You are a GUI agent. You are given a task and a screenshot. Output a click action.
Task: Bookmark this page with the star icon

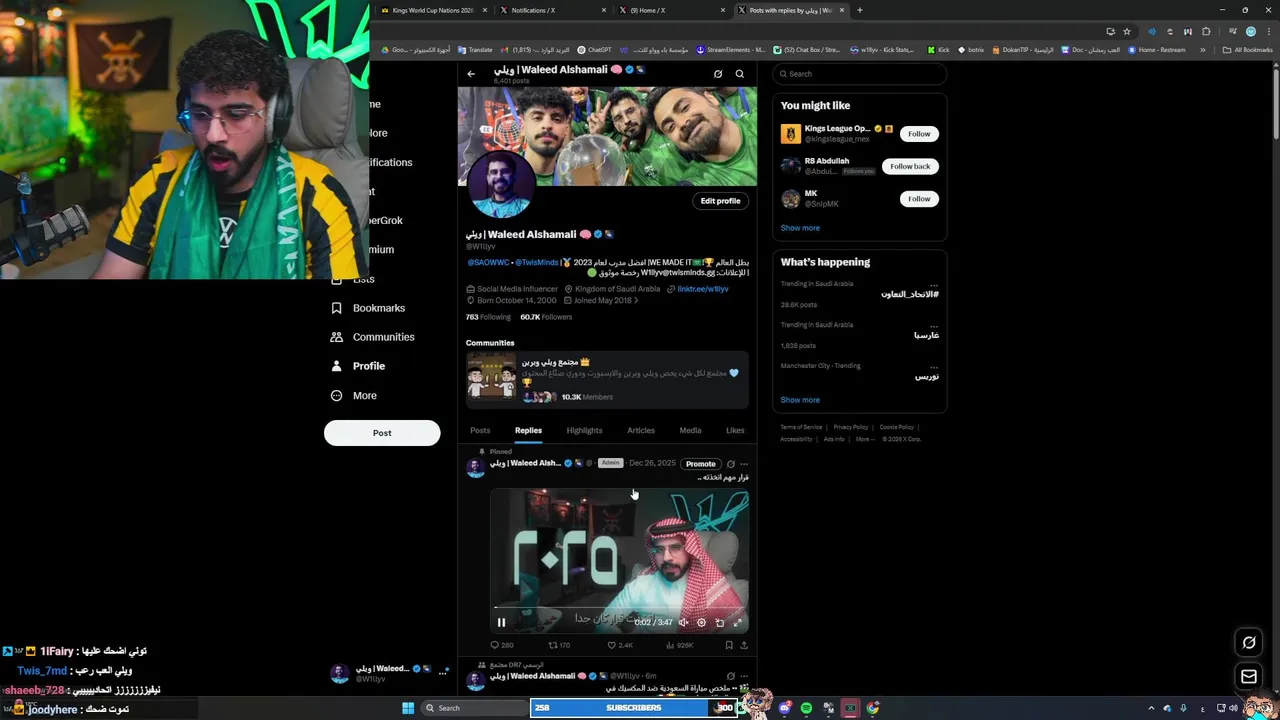[1127, 31]
